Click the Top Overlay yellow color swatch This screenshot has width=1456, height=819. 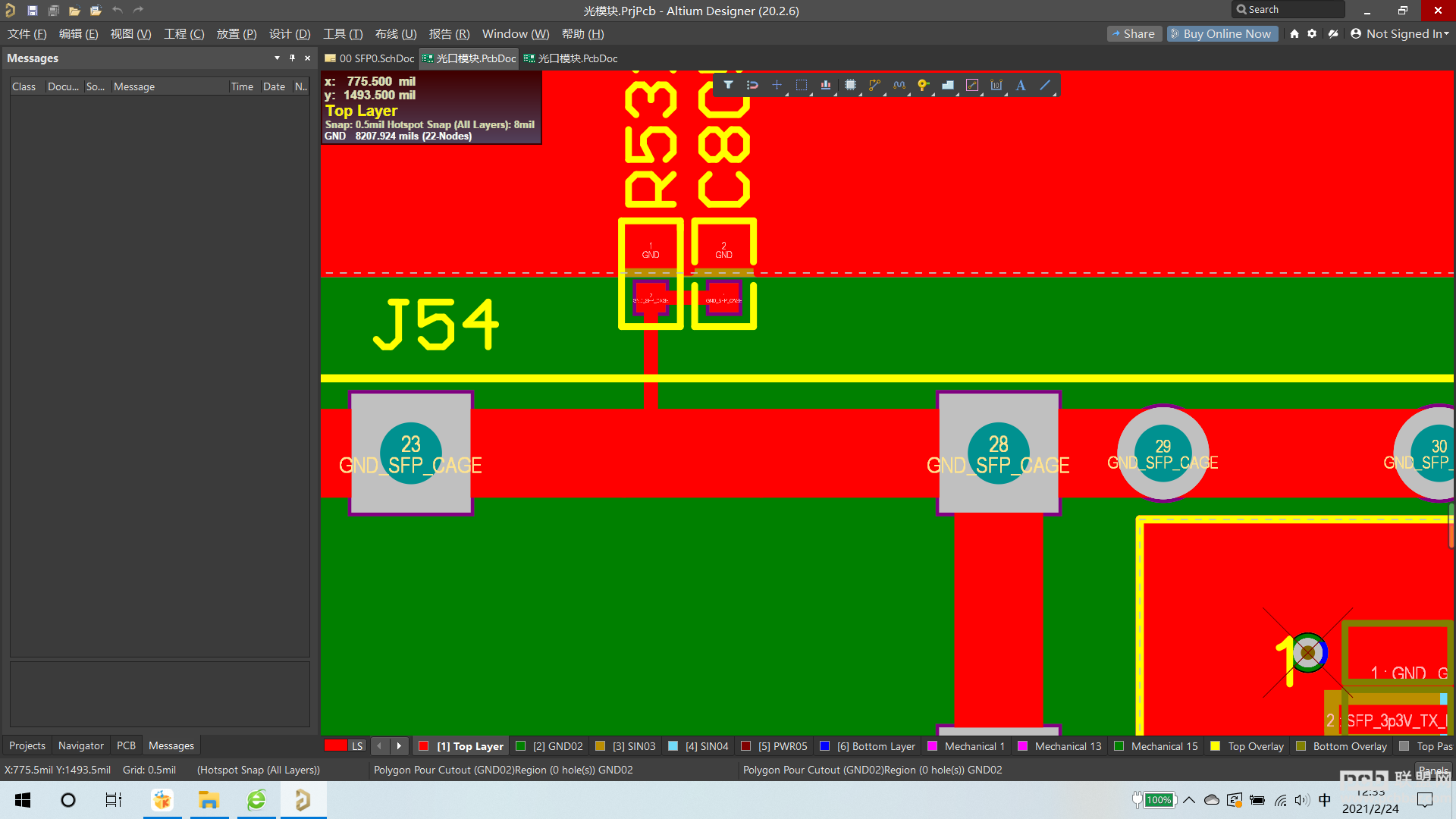pyautogui.click(x=1216, y=746)
